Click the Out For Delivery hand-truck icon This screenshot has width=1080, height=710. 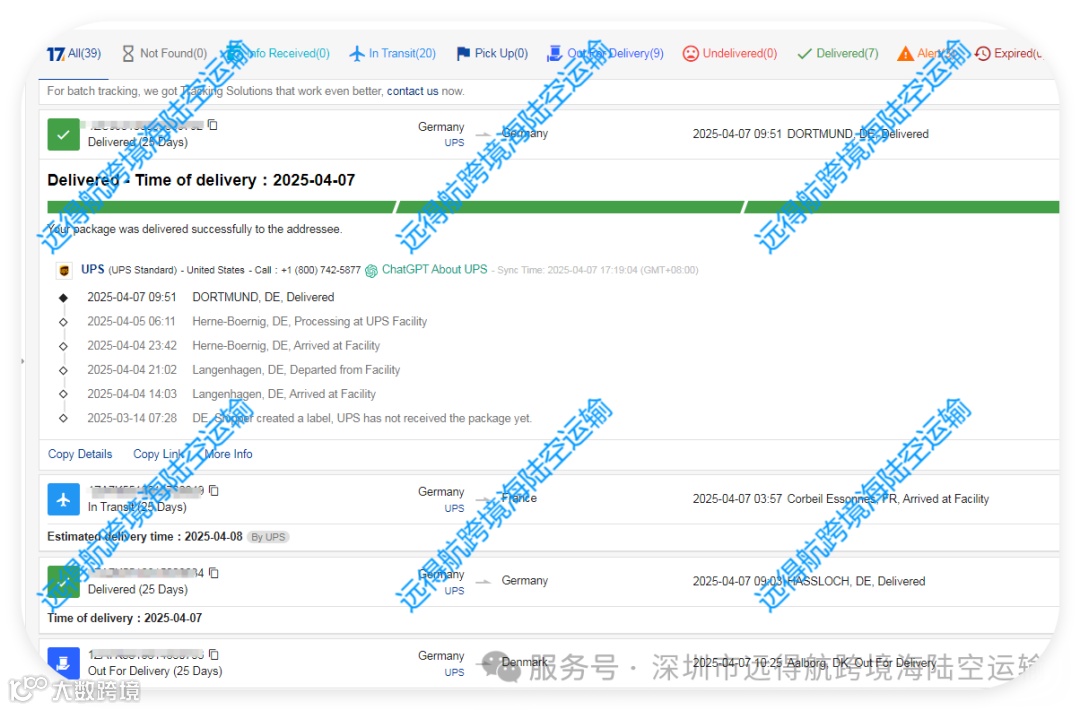pyautogui.click(x=554, y=54)
